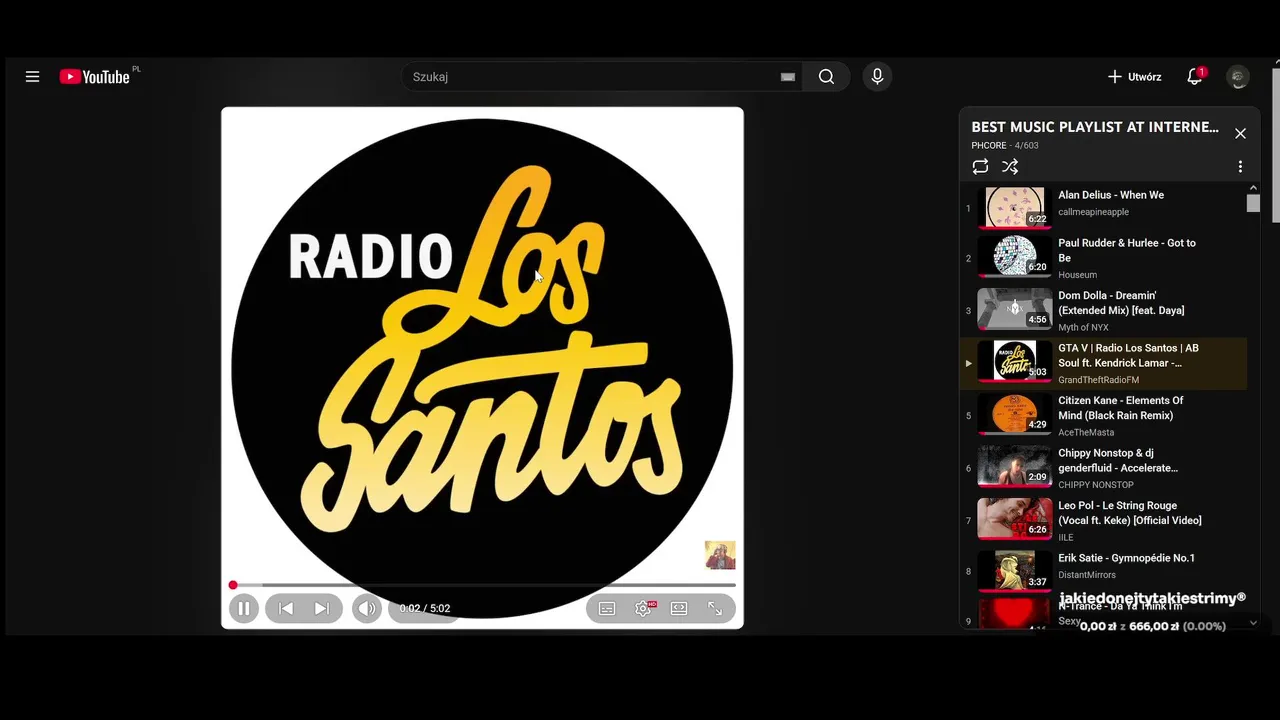Skip to next video in playlist

click(x=322, y=608)
